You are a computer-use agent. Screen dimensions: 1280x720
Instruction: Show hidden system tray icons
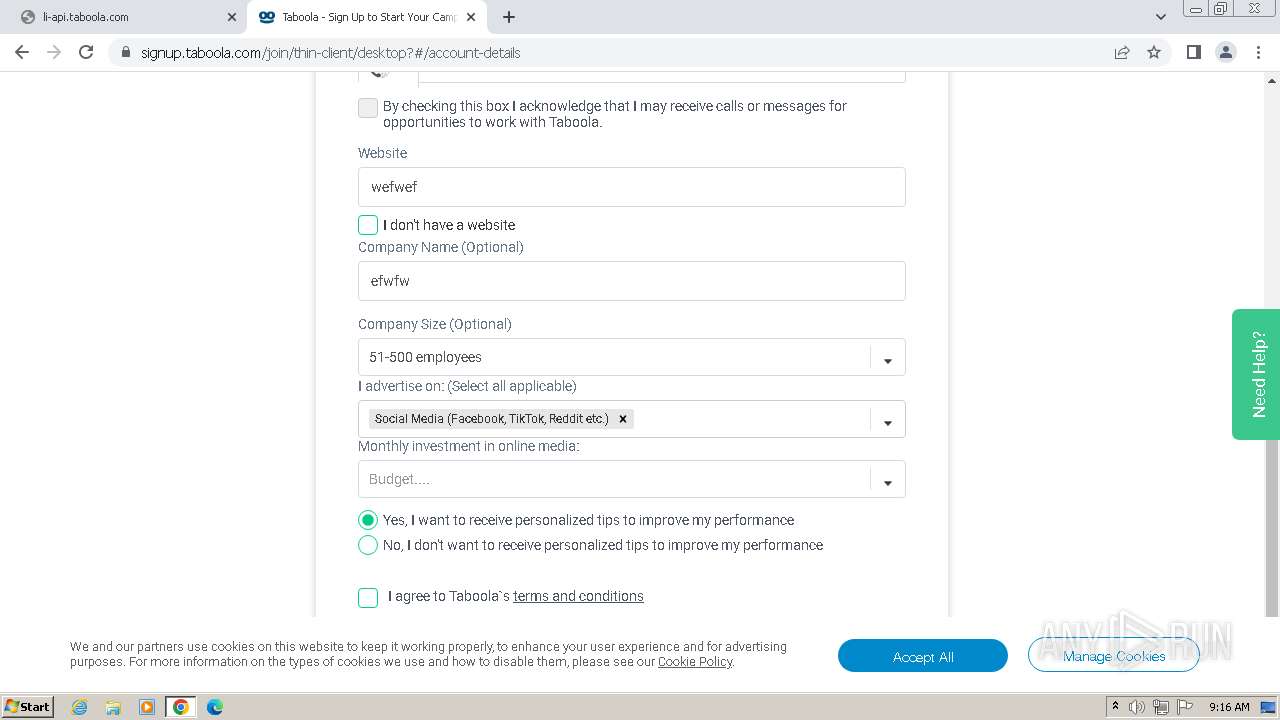tap(1115, 707)
